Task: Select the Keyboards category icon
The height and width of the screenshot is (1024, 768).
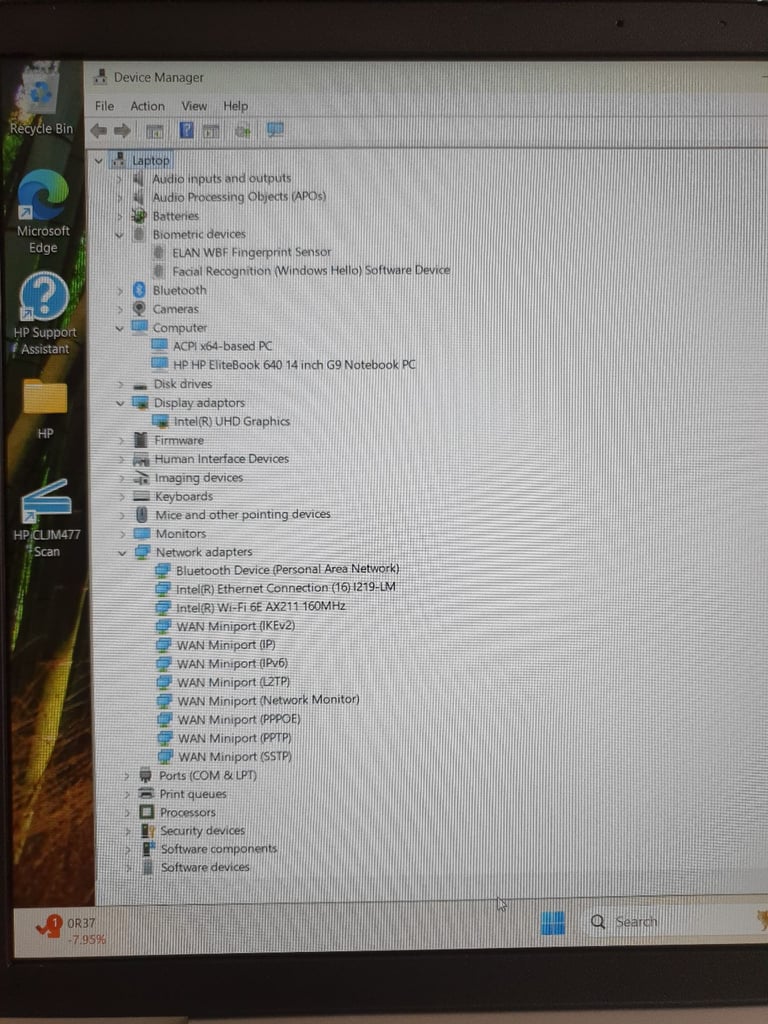Action: (142, 496)
